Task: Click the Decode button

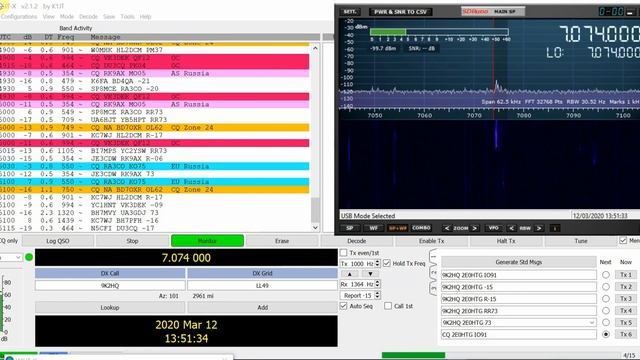Action: [x=357, y=241]
